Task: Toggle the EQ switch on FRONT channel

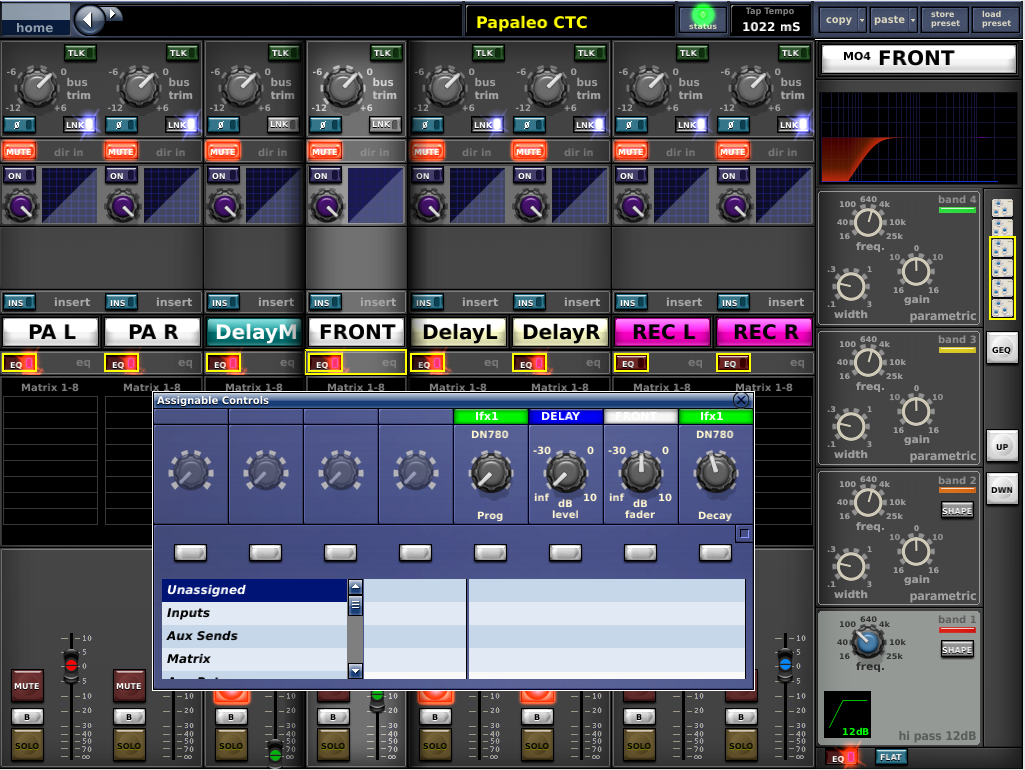Action: coord(324,364)
